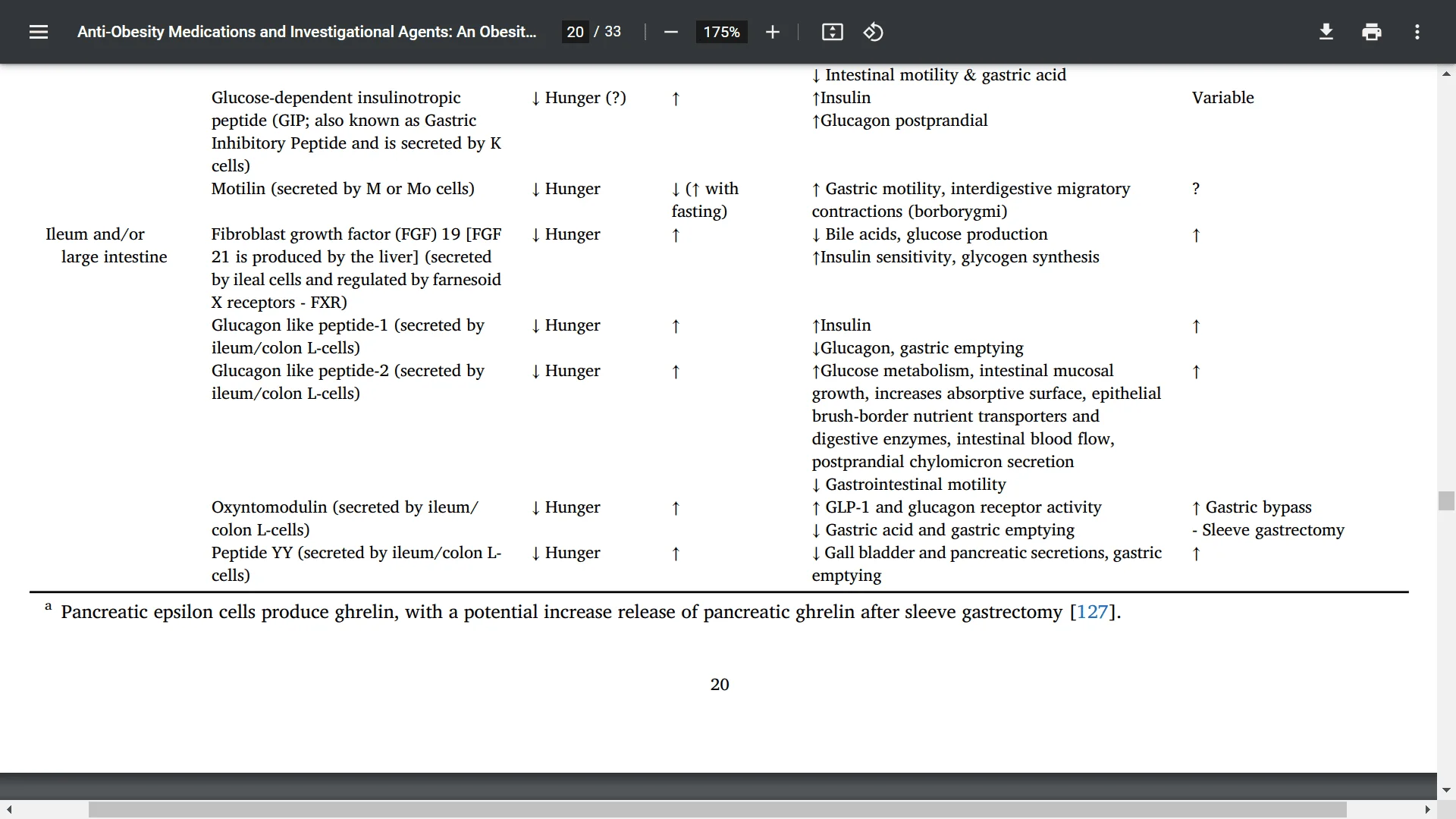This screenshot has height=819, width=1456.
Task: Edit the 175% zoom level field
Action: pos(721,32)
